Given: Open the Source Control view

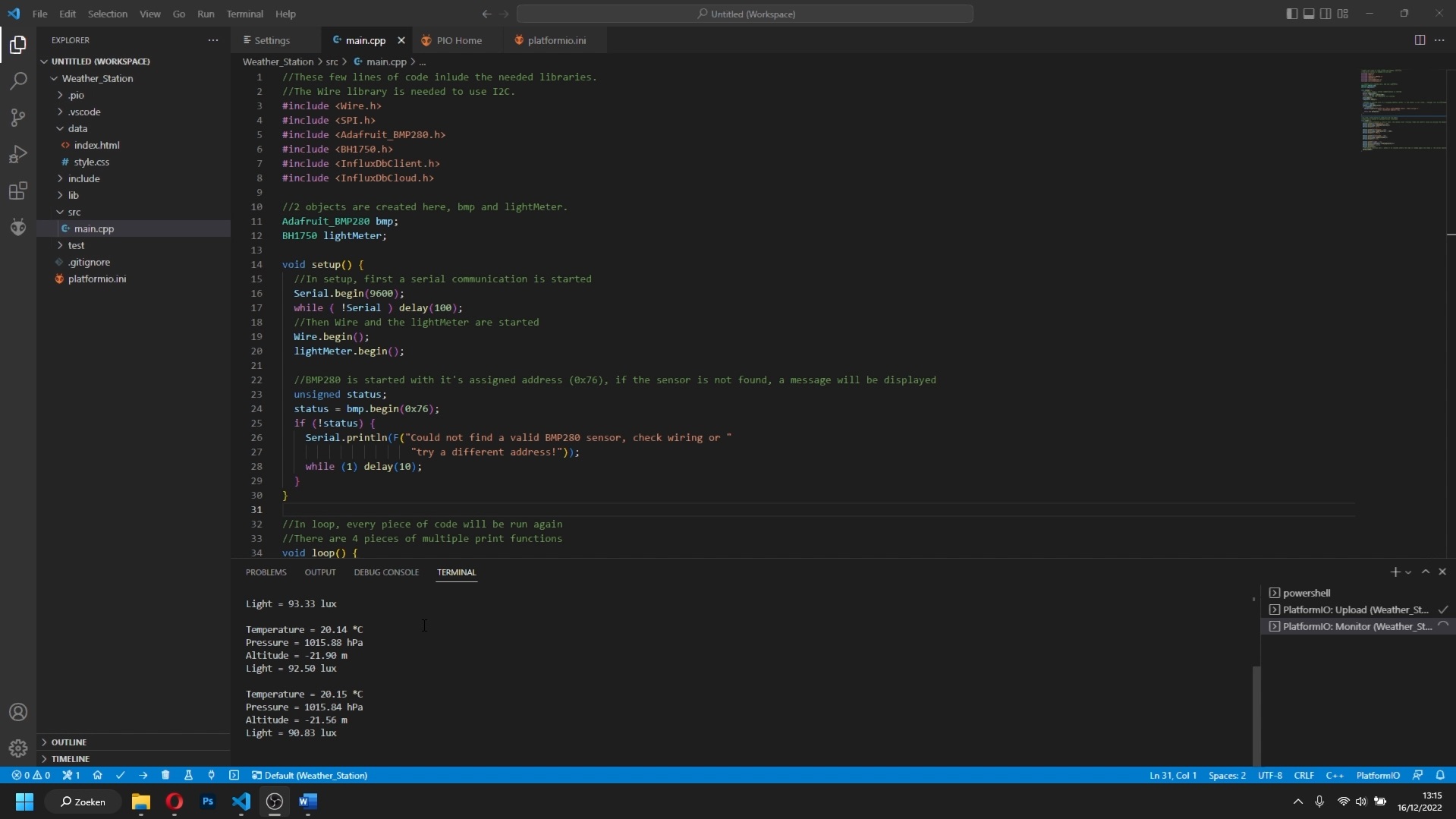Looking at the screenshot, I should tap(18, 118).
